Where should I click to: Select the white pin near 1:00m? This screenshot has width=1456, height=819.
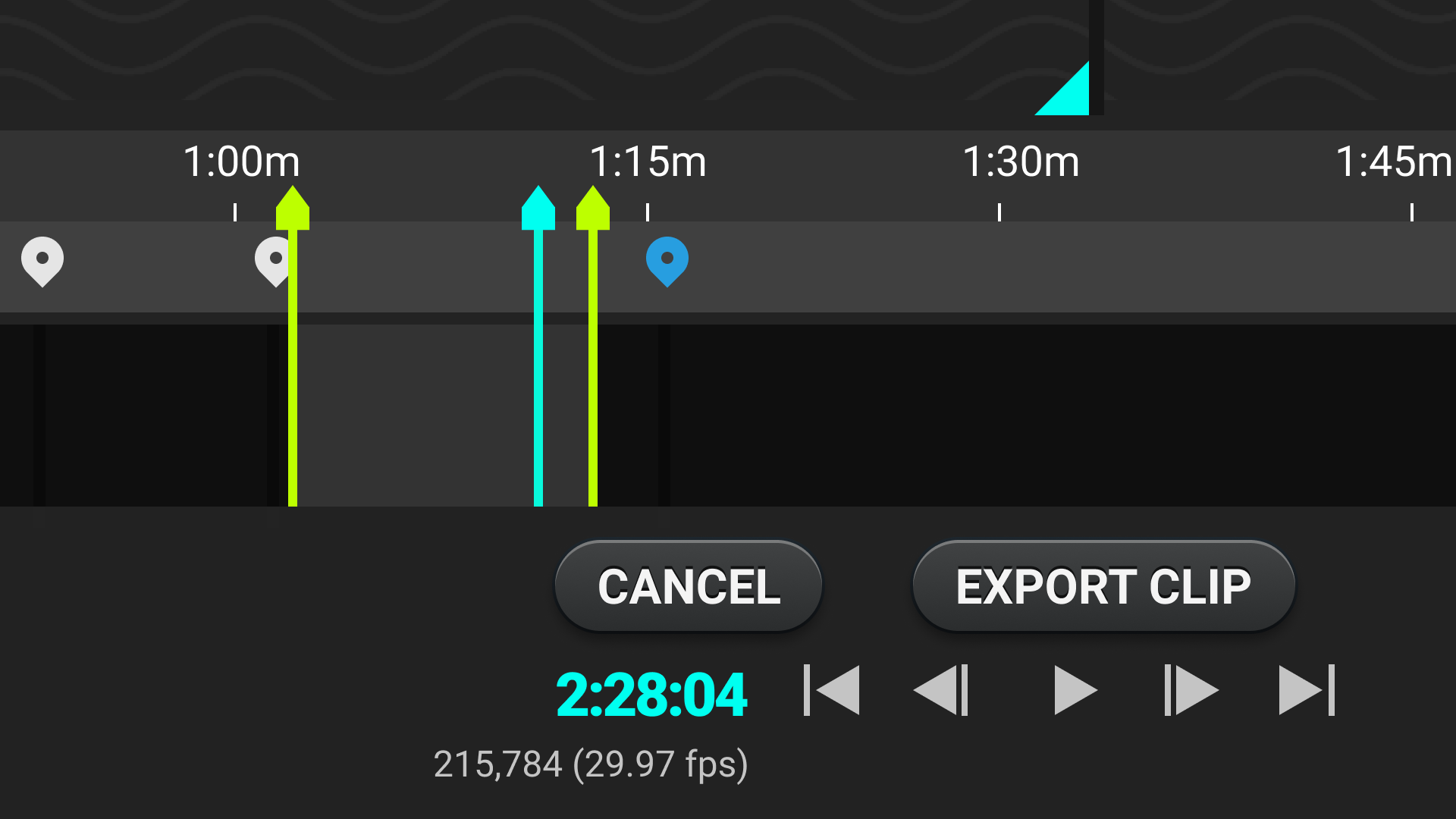click(271, 262)
